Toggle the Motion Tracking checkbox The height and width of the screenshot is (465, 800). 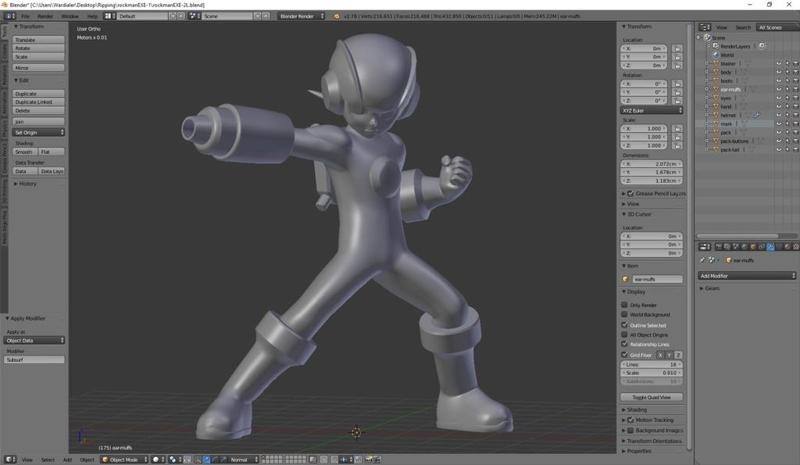tap(631, 420)
